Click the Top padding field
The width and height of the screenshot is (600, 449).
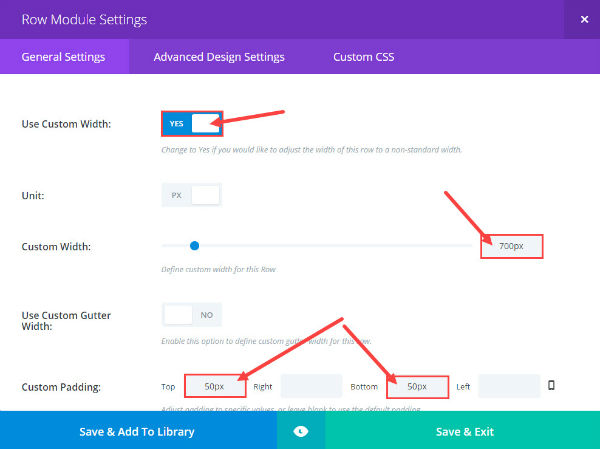pyautogui.click(x=215, y=386)
